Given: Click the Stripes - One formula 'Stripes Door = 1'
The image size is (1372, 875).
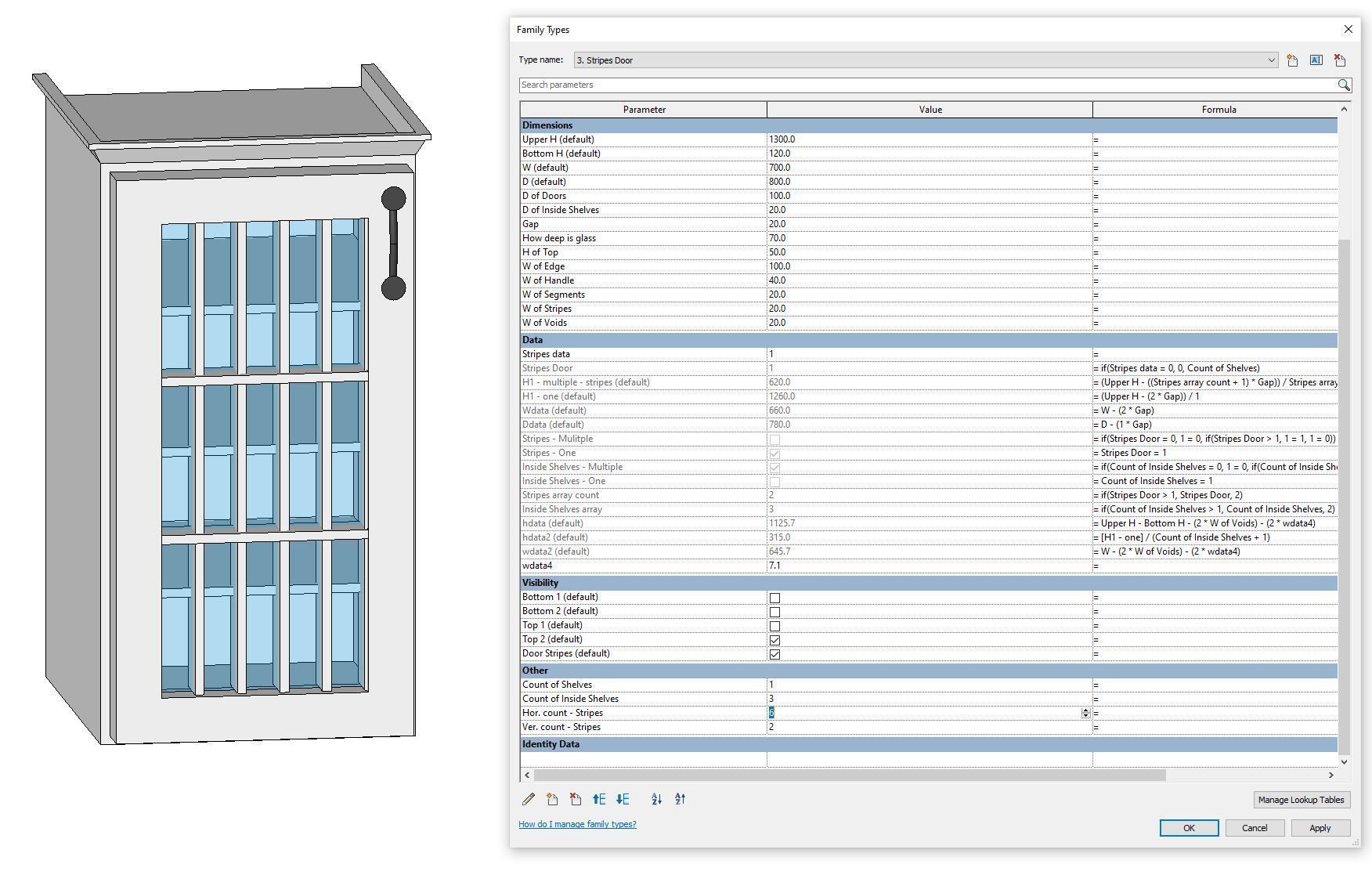Looking at the screenshot, I should [x=1130, y=453].
